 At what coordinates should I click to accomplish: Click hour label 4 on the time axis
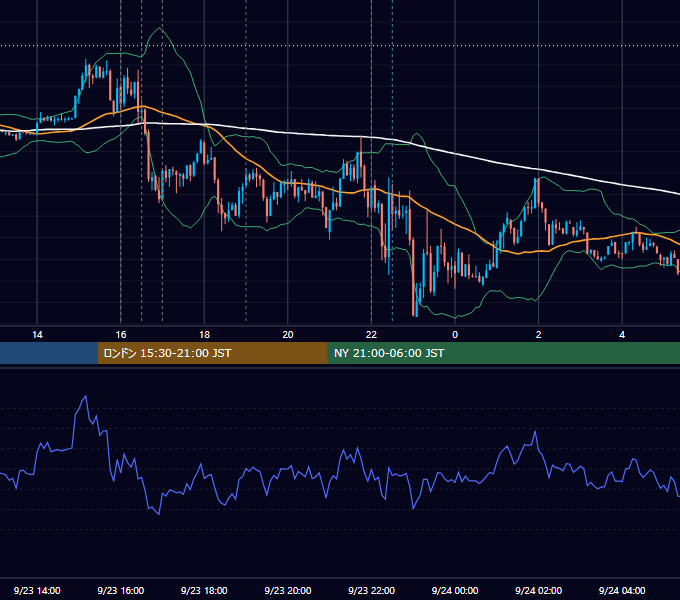click(622, 335)
